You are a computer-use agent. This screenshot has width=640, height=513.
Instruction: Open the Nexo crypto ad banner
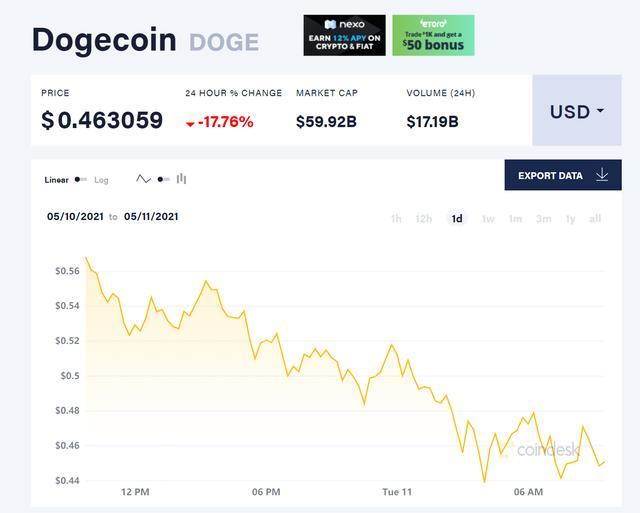coord(344,35)
